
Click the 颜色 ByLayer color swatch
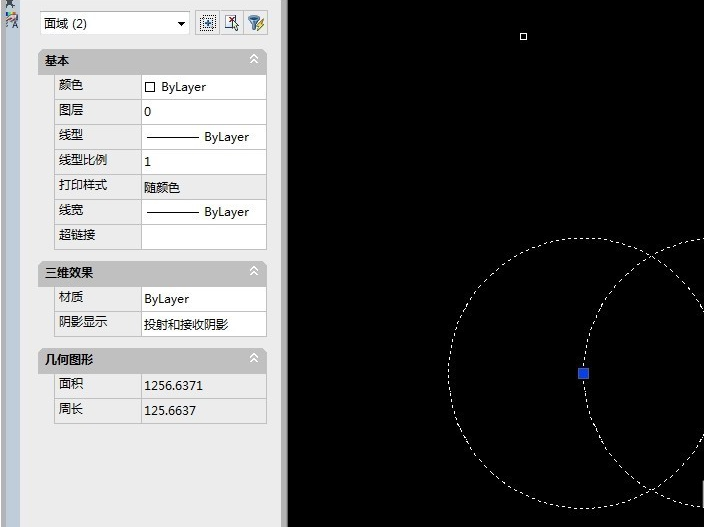point(151,87)
